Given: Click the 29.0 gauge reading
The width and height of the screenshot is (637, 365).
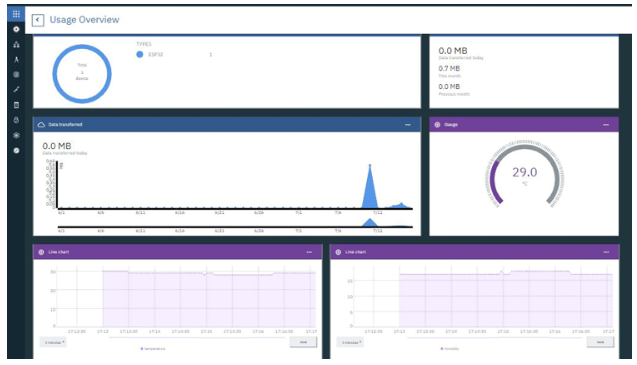Looking at the screenshot, I should click(524, 172).
